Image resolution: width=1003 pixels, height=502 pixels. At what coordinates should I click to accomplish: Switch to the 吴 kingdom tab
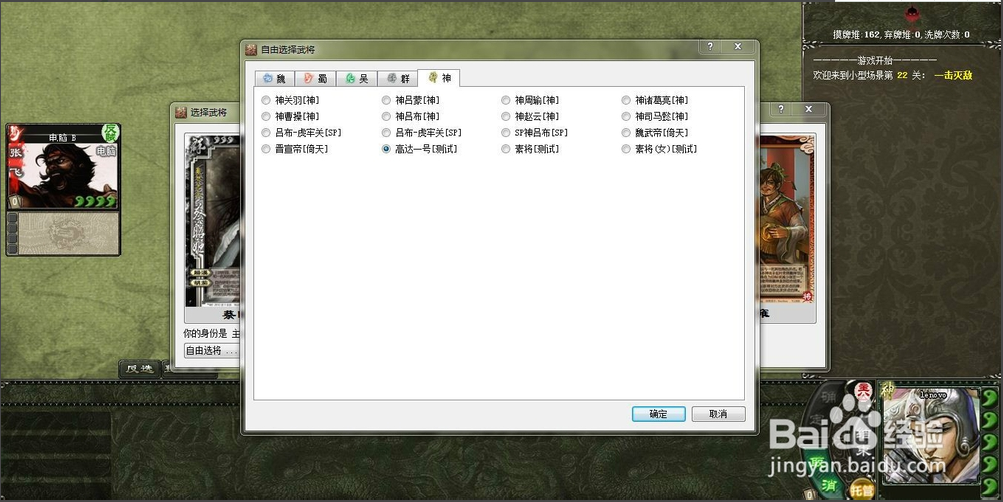click(357, 79)
